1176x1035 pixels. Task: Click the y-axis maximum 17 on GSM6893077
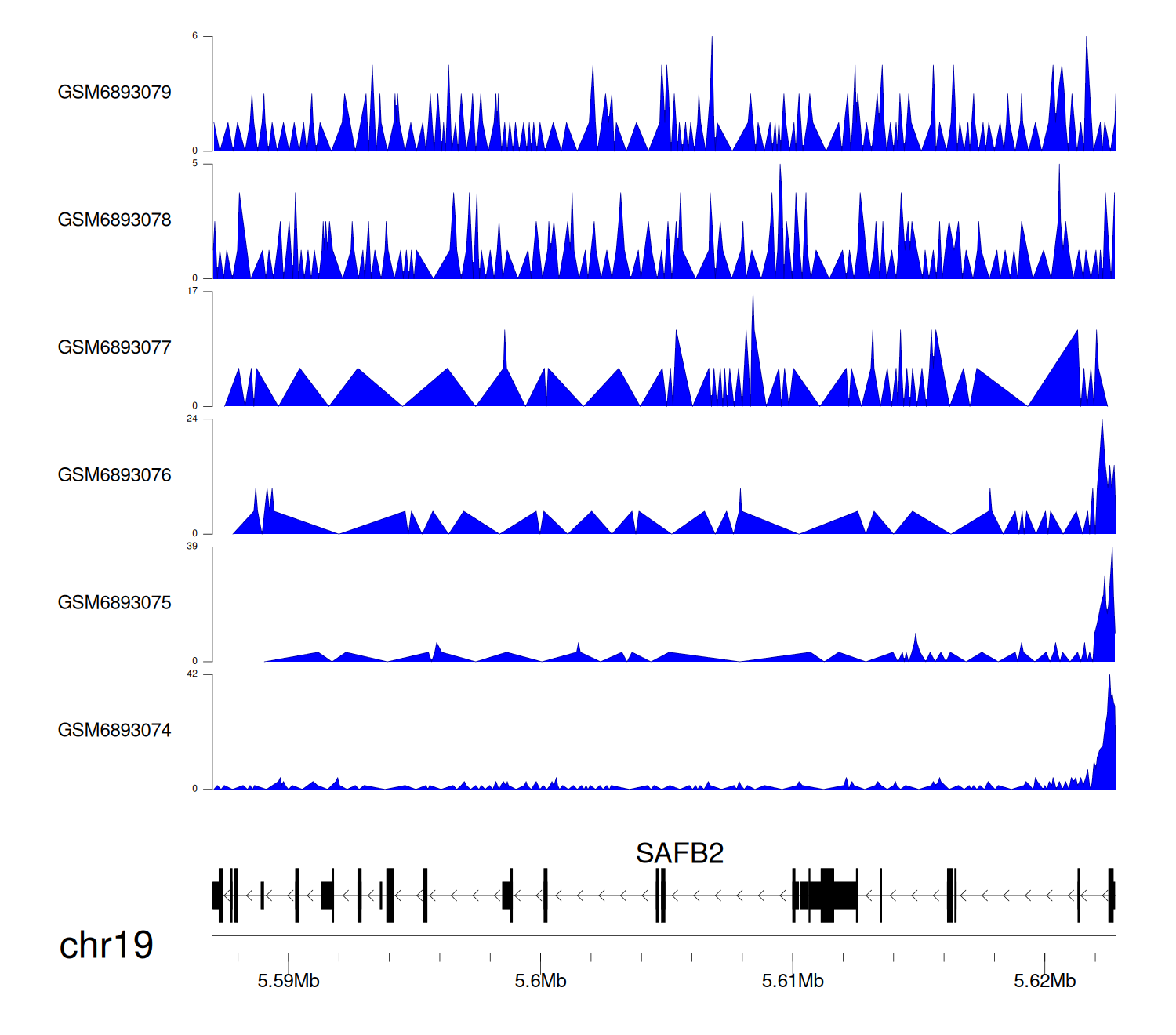(192, 291)
